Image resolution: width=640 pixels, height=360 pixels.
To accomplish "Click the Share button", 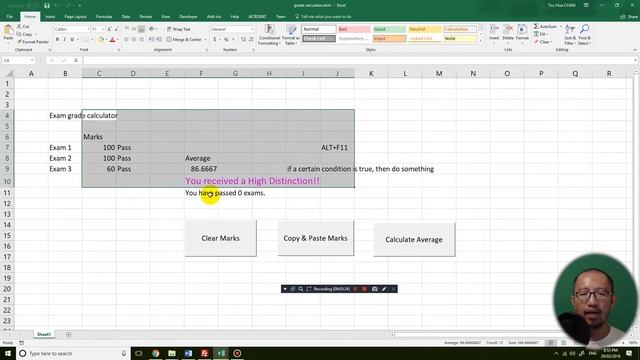I will (x=629, y=17).
